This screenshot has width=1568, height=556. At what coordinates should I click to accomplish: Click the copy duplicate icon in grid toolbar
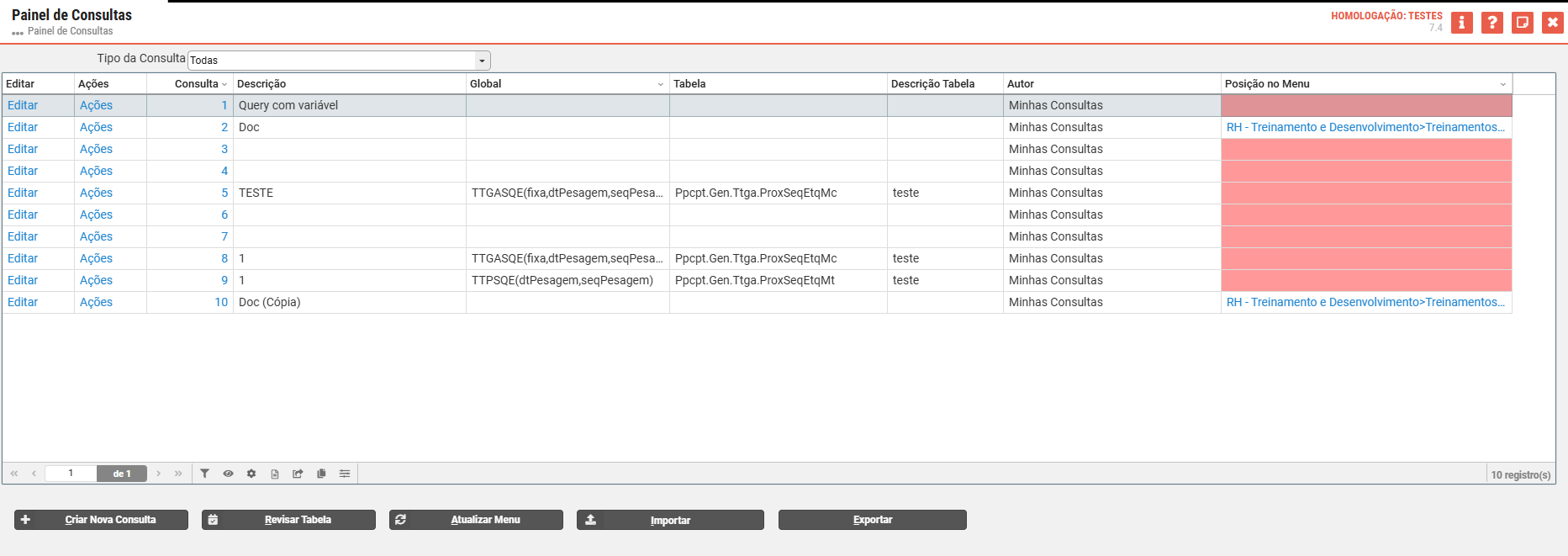321,474
